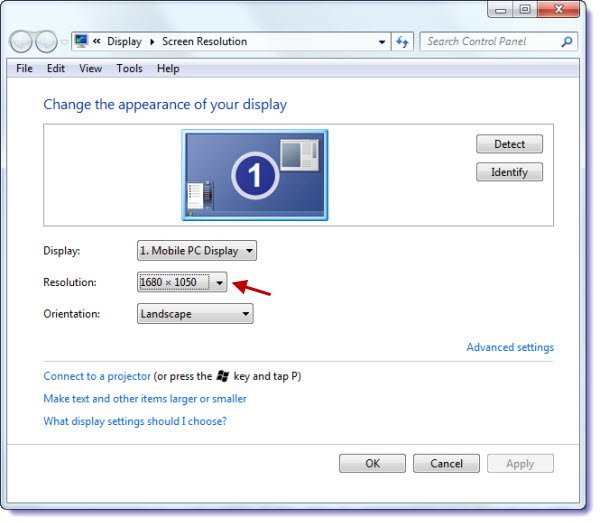This screenshot has height=523, width=600.
Task: Open the Help menu
Action: coord(168,68)
